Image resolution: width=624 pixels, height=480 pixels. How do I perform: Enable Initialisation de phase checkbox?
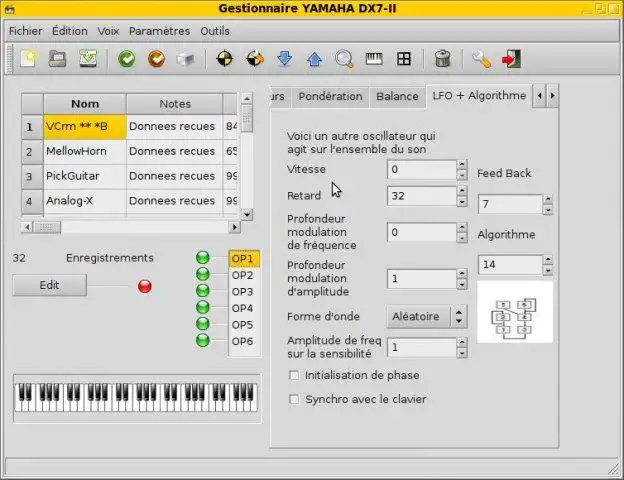294,375
